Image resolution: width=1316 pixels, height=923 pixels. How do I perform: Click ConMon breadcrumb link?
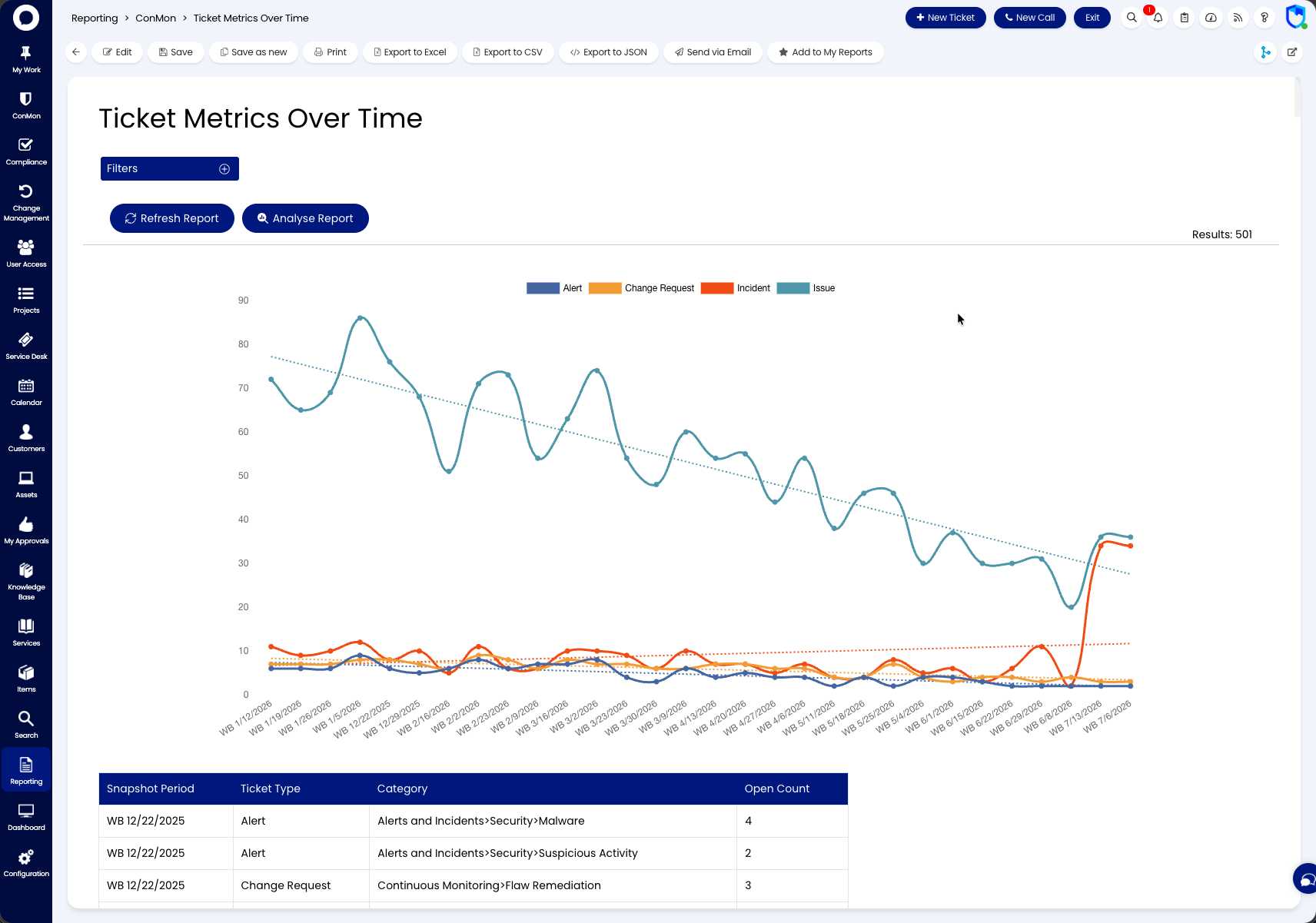[156, 18]
